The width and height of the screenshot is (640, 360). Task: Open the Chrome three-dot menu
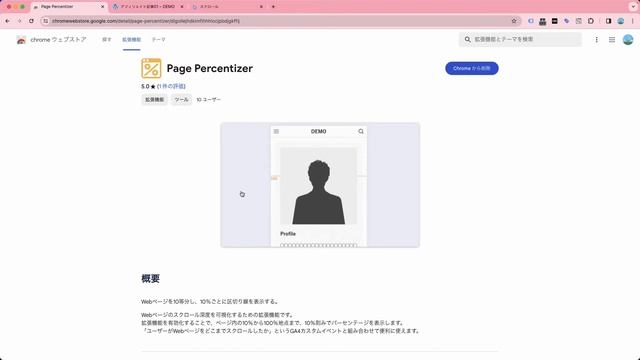[x=633, y=21]
